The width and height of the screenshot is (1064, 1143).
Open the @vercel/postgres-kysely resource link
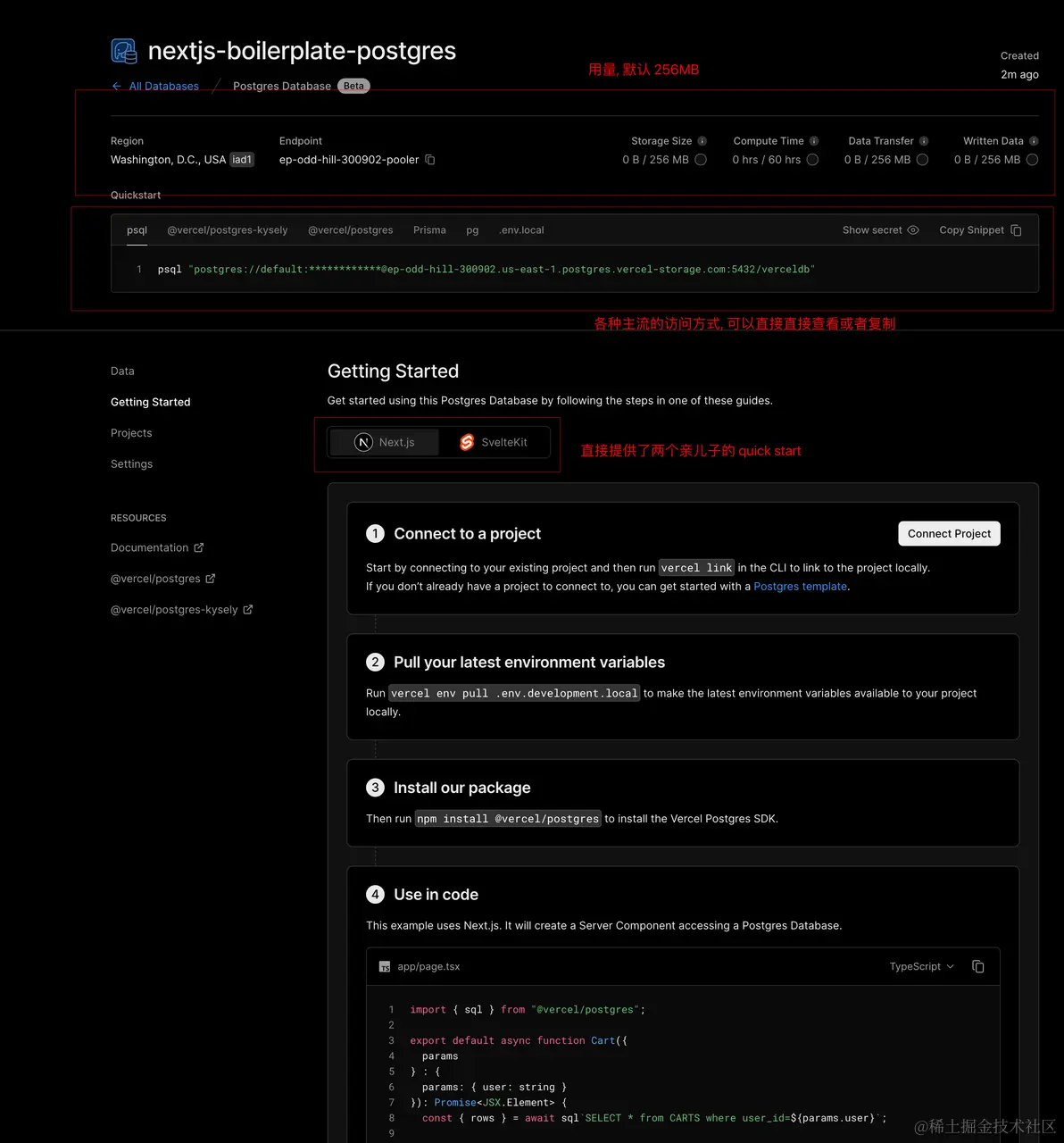tap(174, 610)
